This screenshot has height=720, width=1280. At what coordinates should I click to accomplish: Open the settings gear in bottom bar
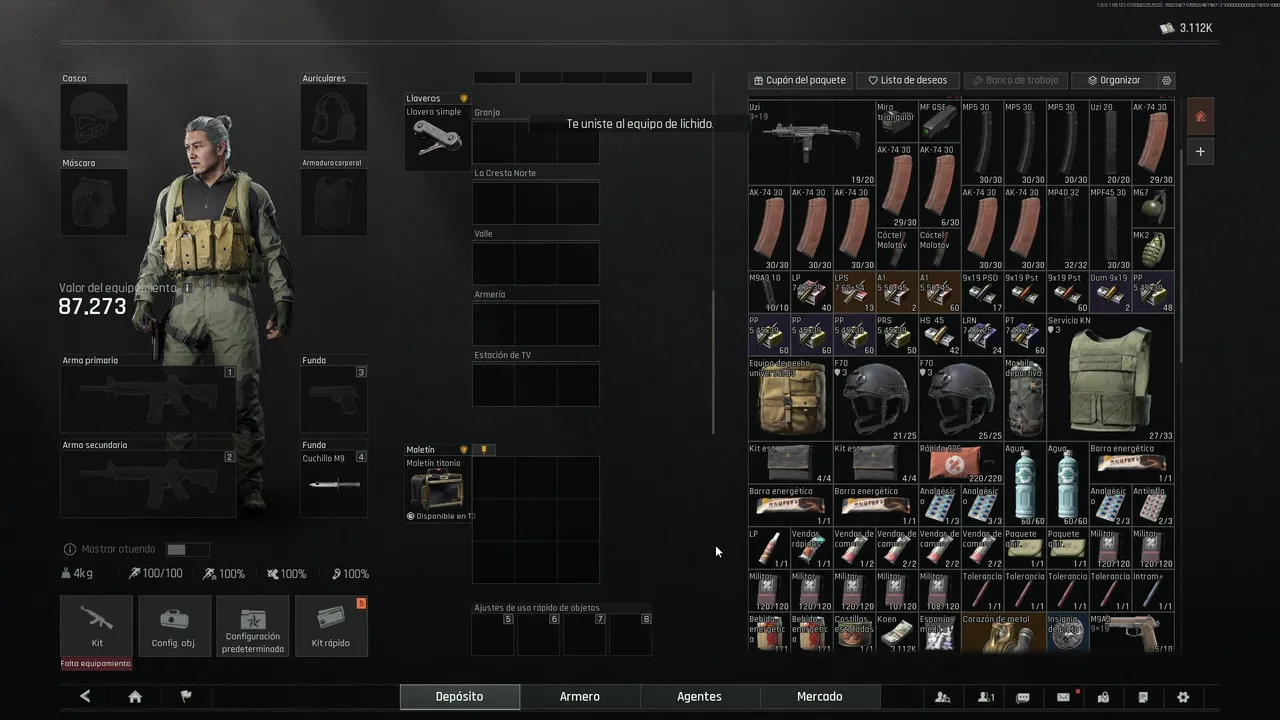coord(1183,697)
